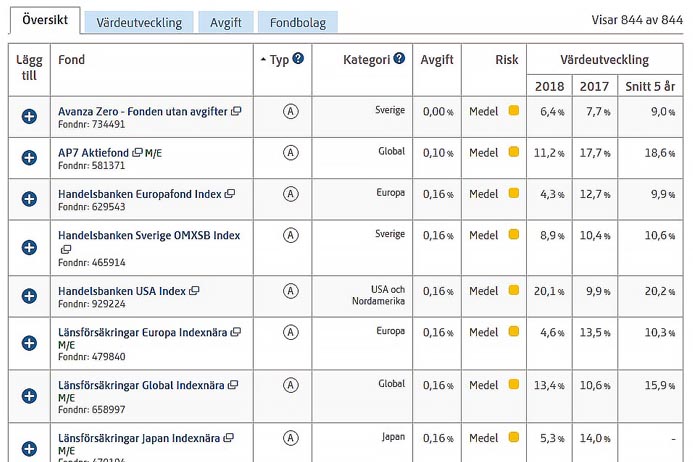Image resolution: width=693 pixels, height=462 pixels.
Task: Click 2018 value 13,4% for Länsförsäkringar Global
Action: pyautogui.click(x=549, y=386)
